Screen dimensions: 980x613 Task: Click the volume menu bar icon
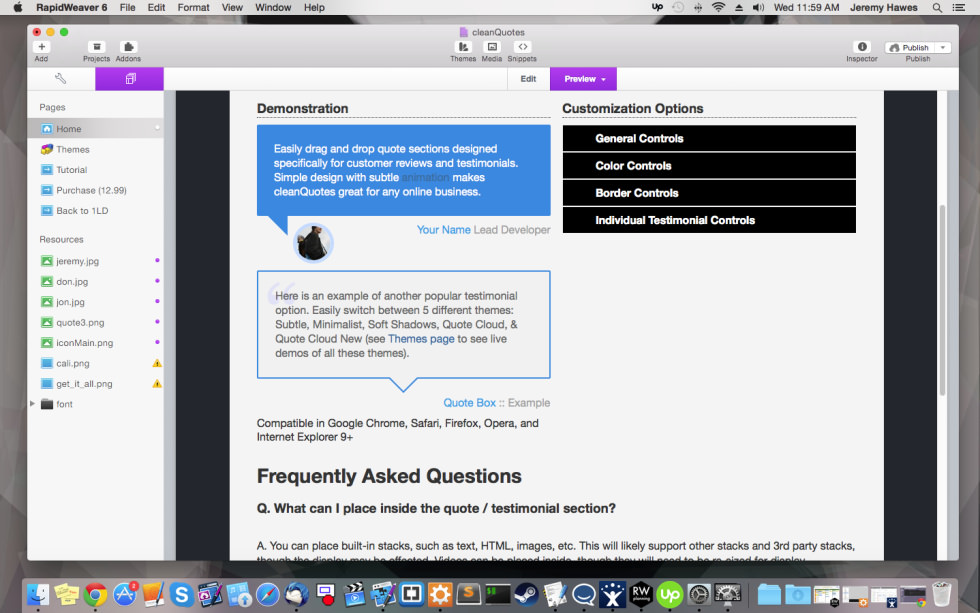tap(758, 7)
